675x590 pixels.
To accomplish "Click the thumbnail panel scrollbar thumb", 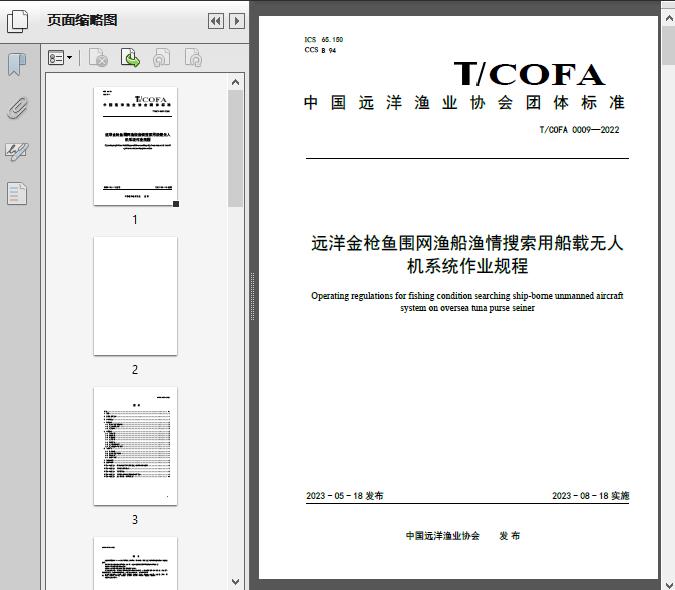I will coord(235,148).
